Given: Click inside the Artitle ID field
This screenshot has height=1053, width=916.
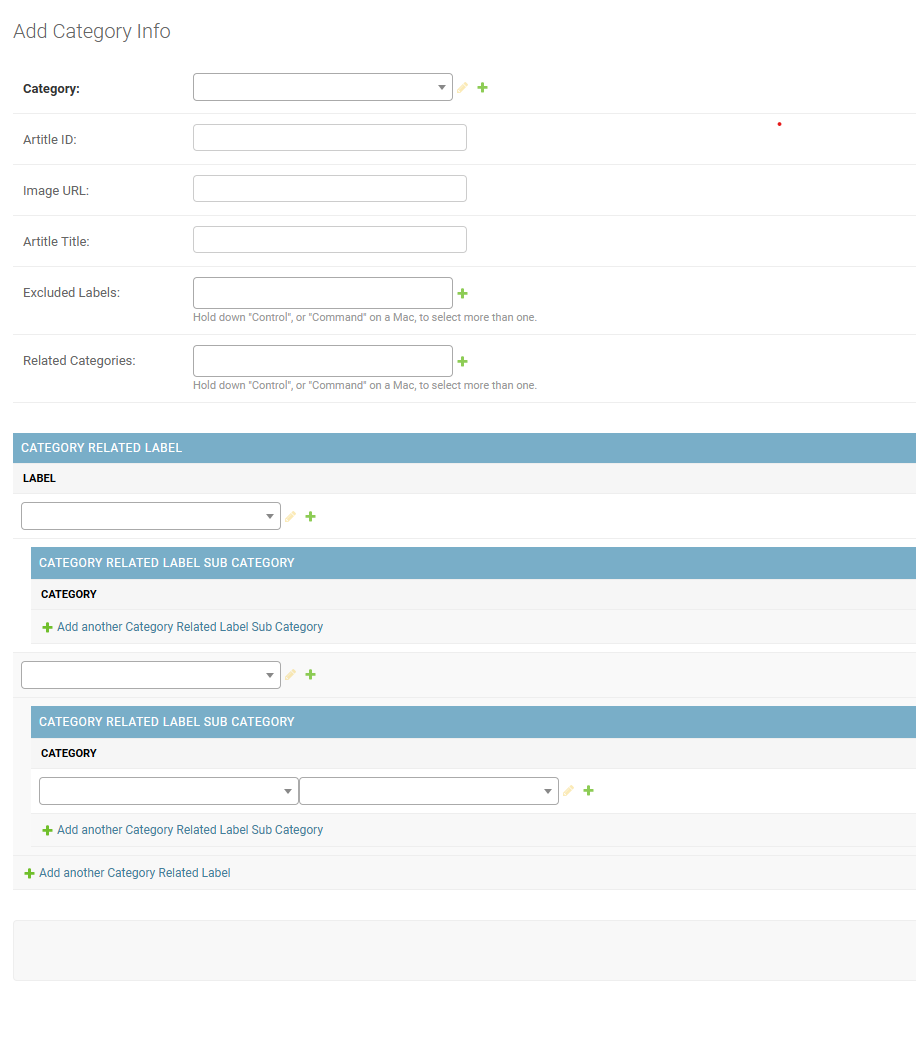Looking at the screenshot, I should coord(329,137).
